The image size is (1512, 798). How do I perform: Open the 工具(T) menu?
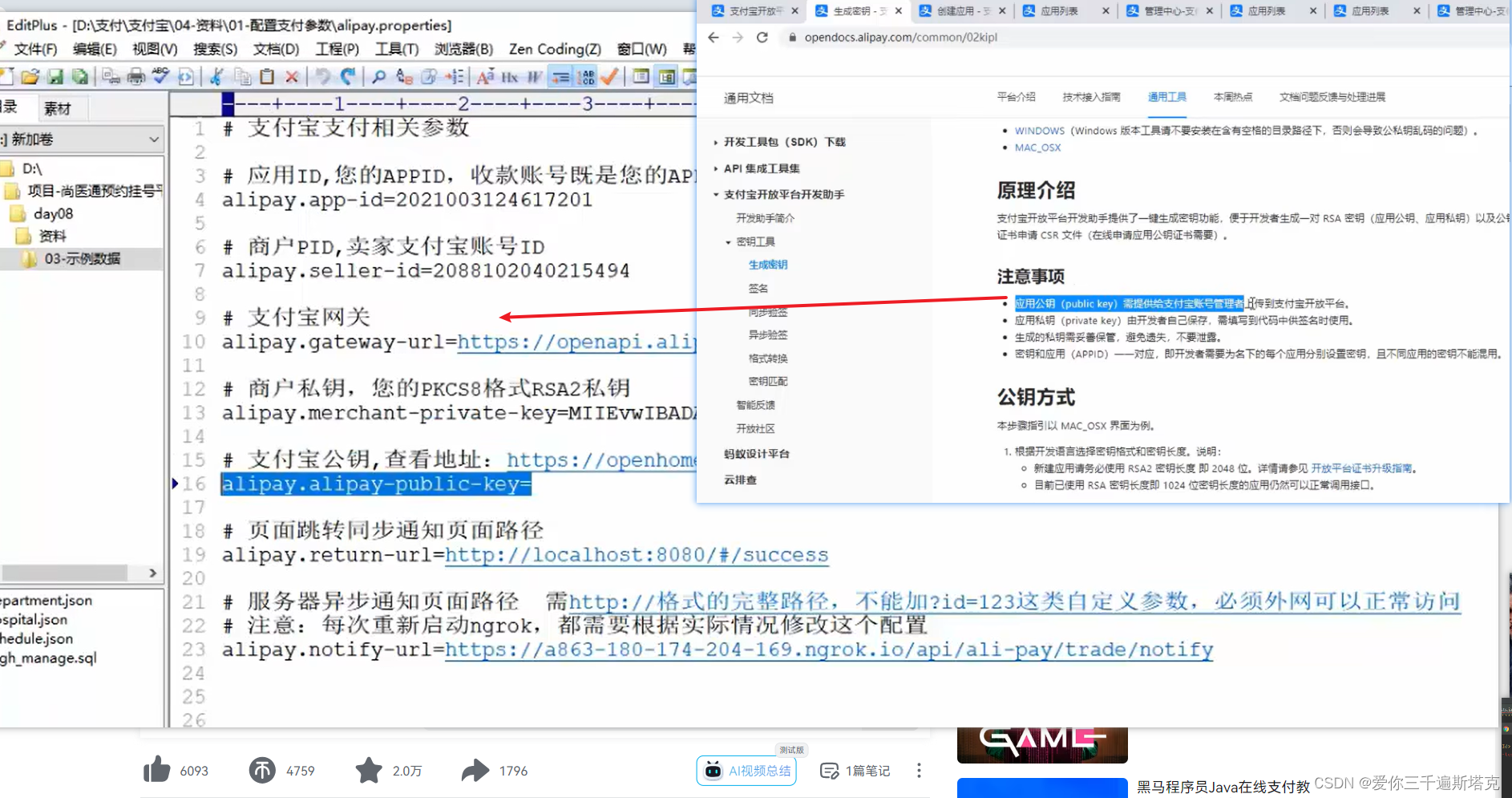click(x=397, y=49)
